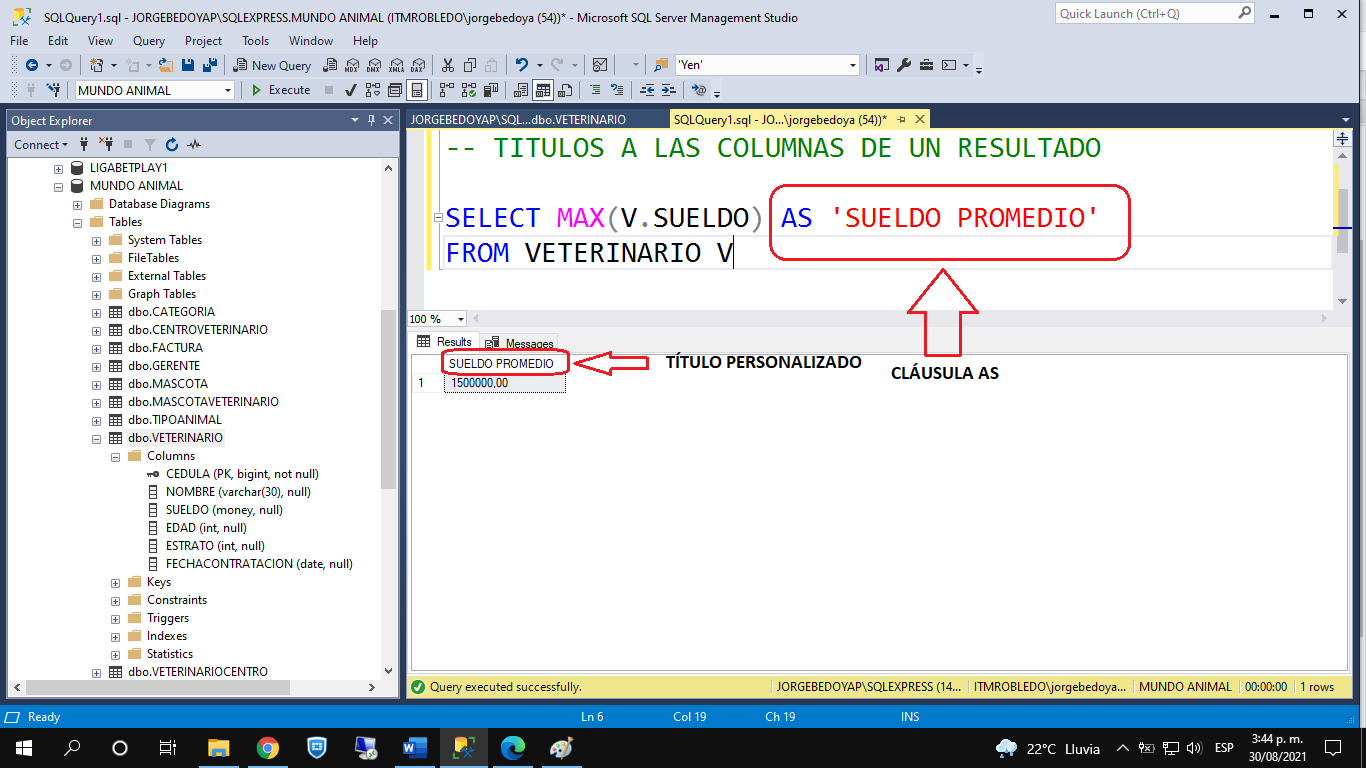Click the Execute query button

coord(280,90)
